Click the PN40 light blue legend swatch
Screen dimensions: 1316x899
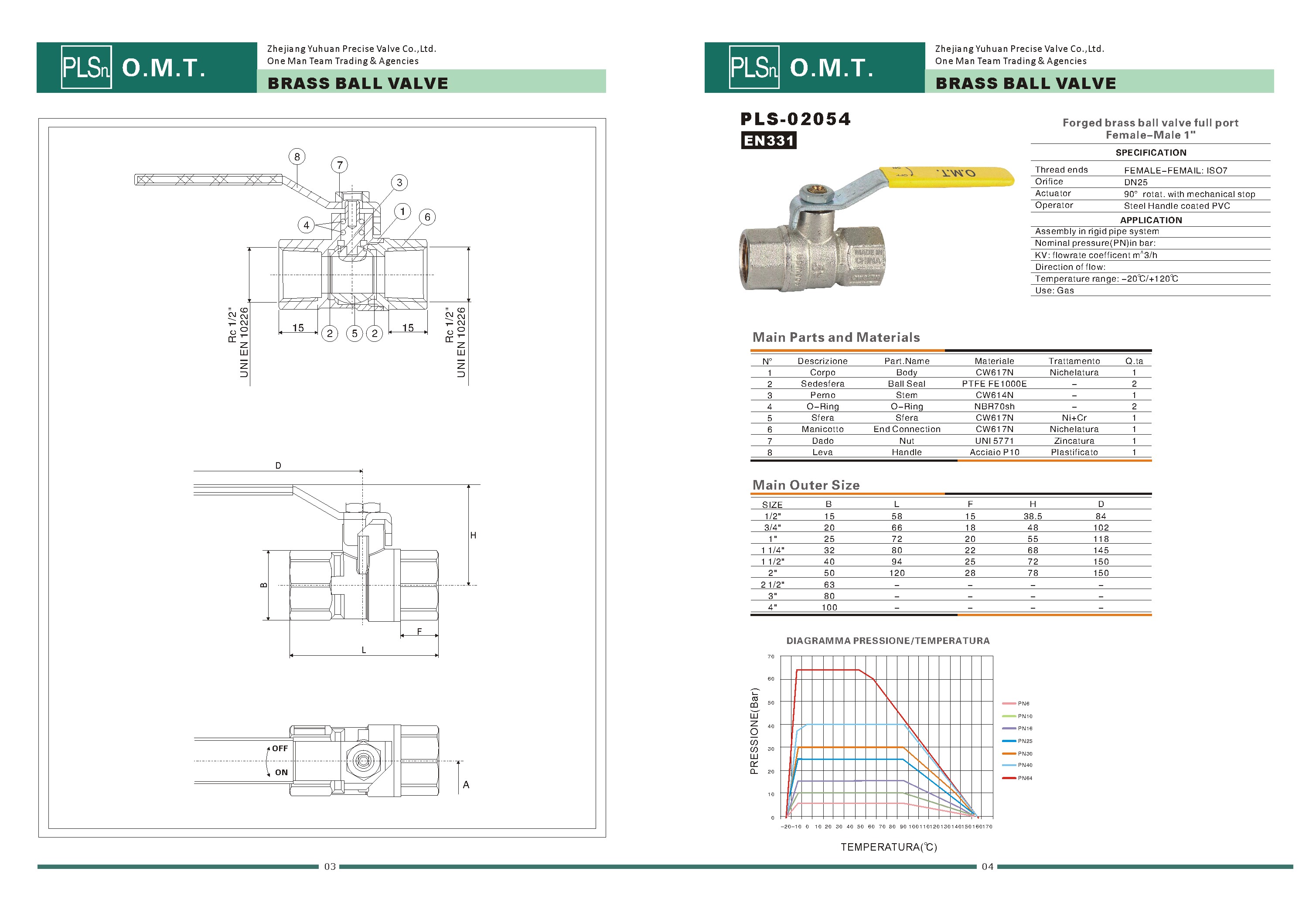pyautogui.click(x=1009, y=766)
